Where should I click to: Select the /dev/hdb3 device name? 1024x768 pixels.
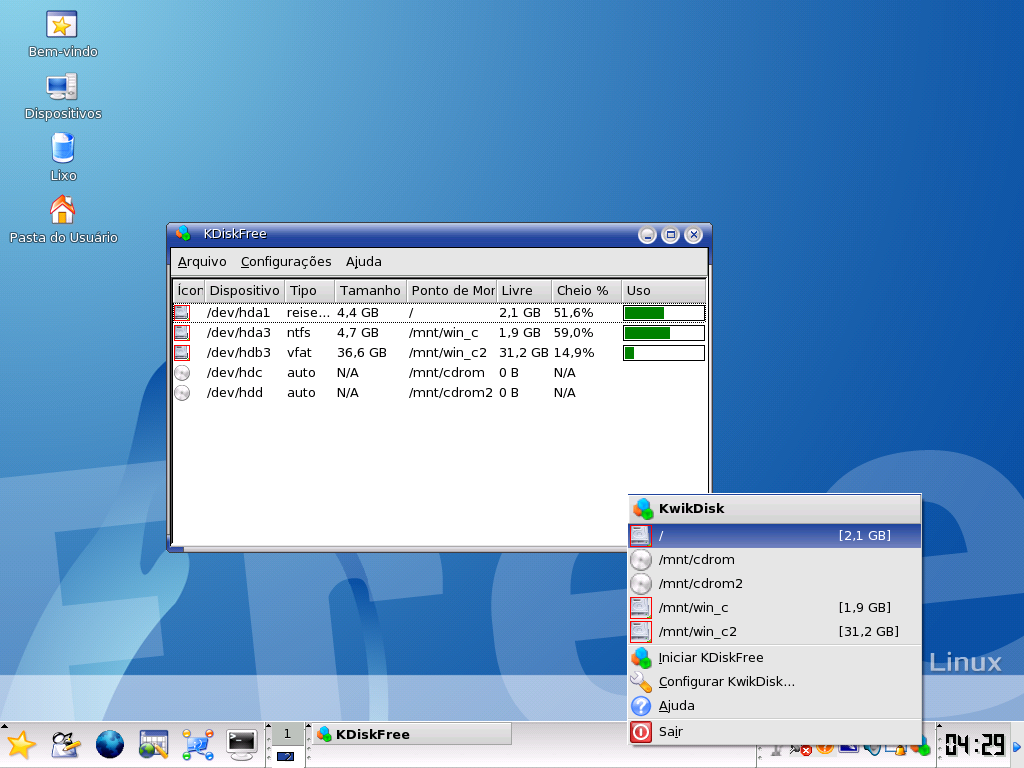click(x=238, y=353)
